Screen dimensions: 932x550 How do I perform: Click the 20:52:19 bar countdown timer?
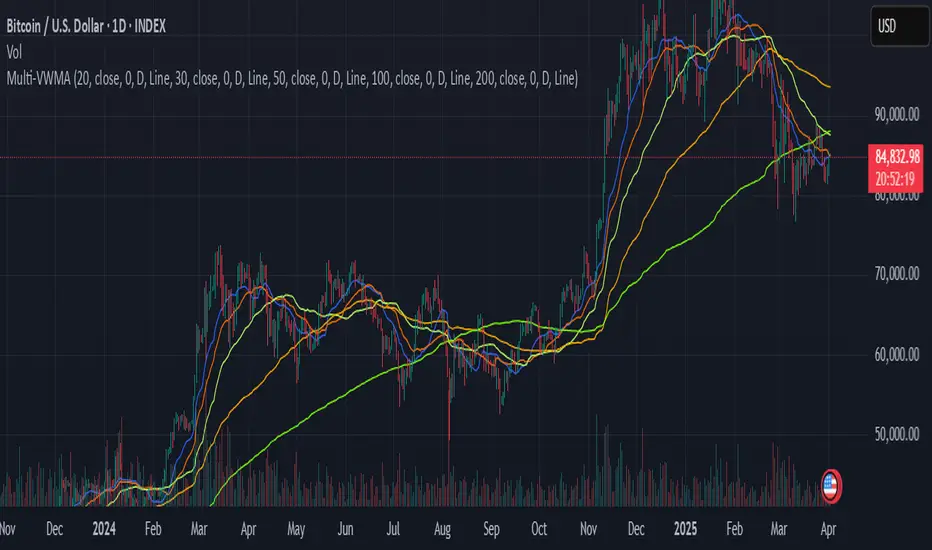[x=896, y=179]
